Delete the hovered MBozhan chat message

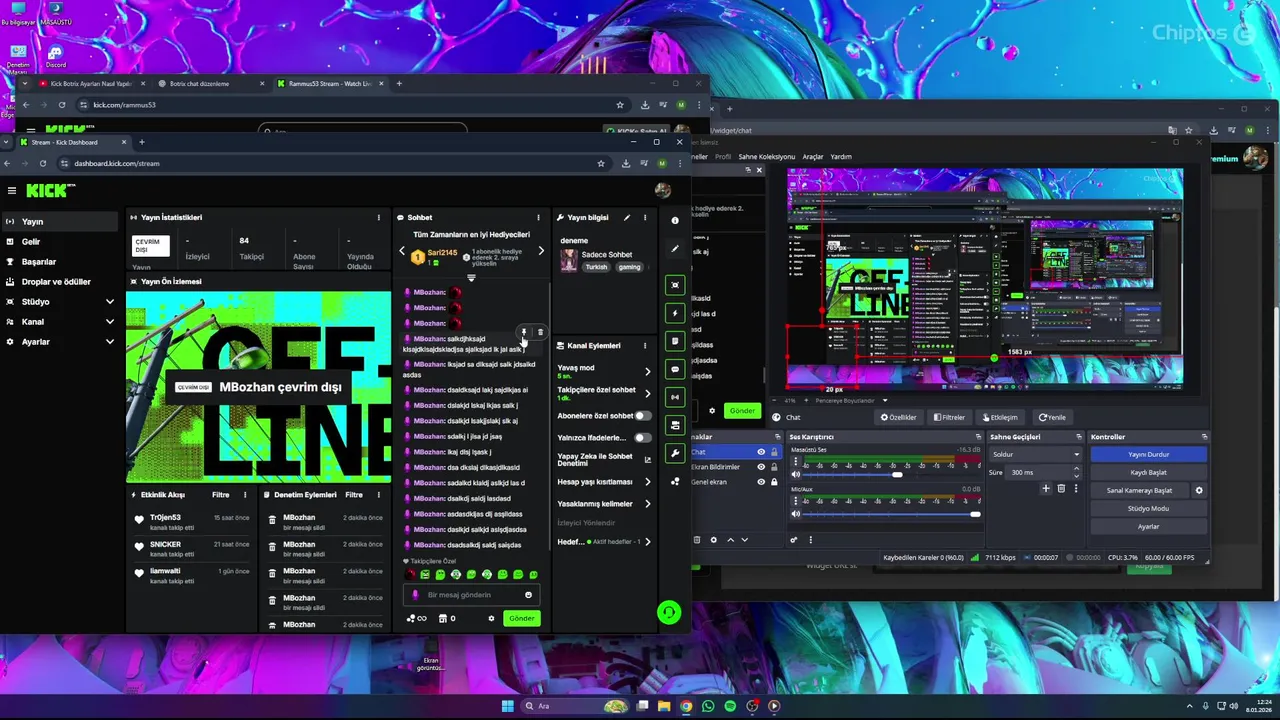[540, 332]
